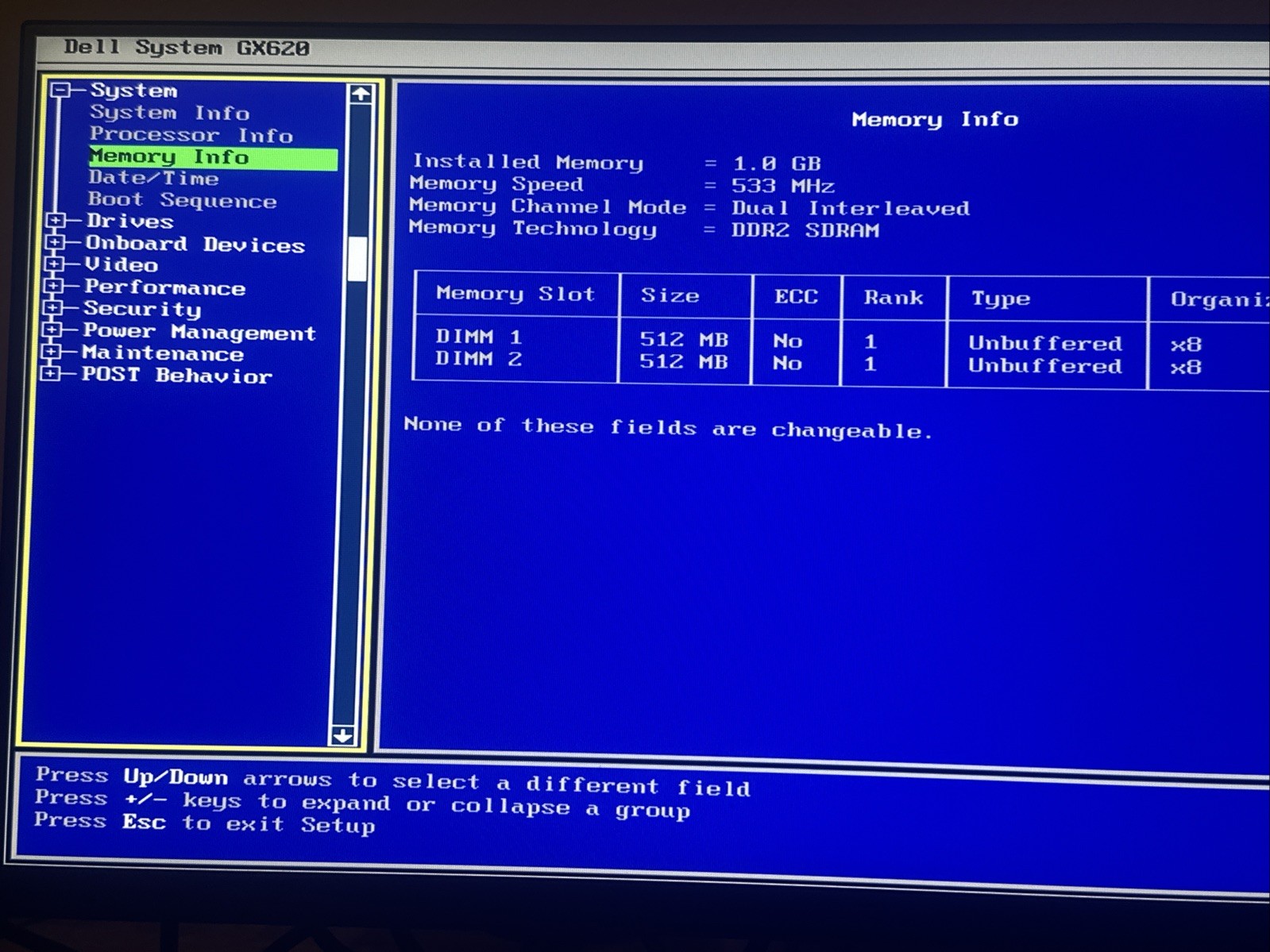Click the DIMM 1 cell
Viewport: 1270px width, 952px height.
pos(479,337)
